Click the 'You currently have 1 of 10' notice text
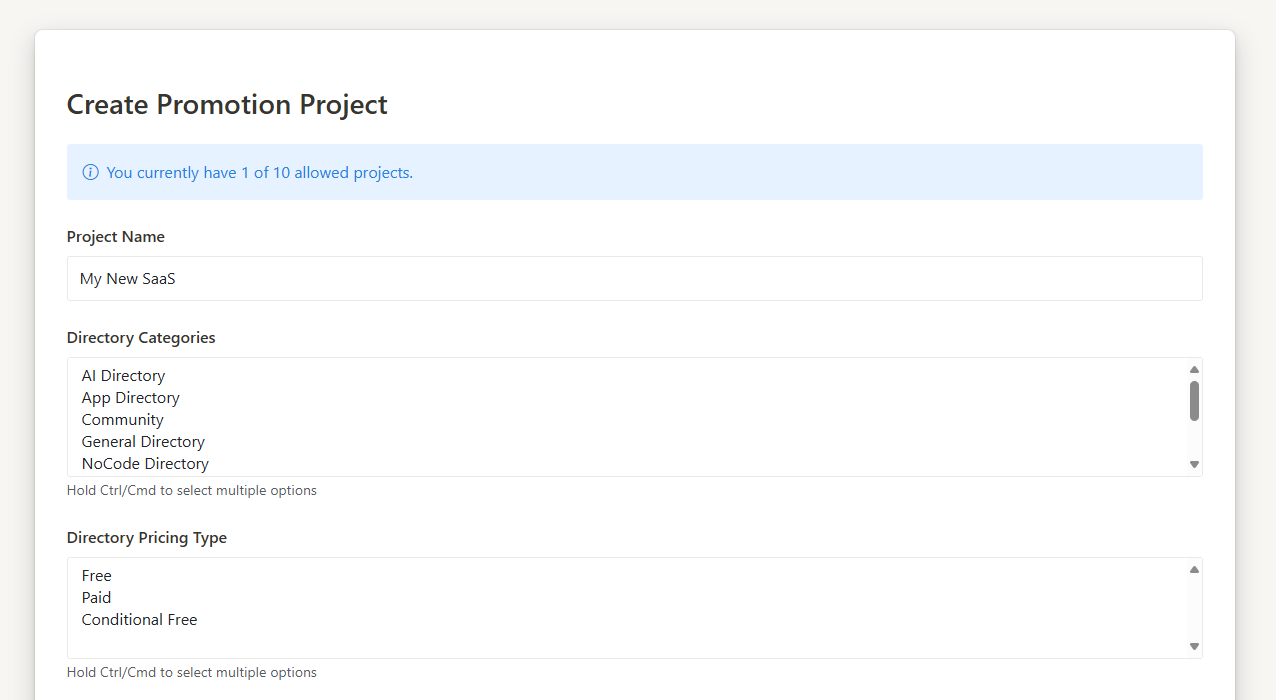 click(260, 172)
